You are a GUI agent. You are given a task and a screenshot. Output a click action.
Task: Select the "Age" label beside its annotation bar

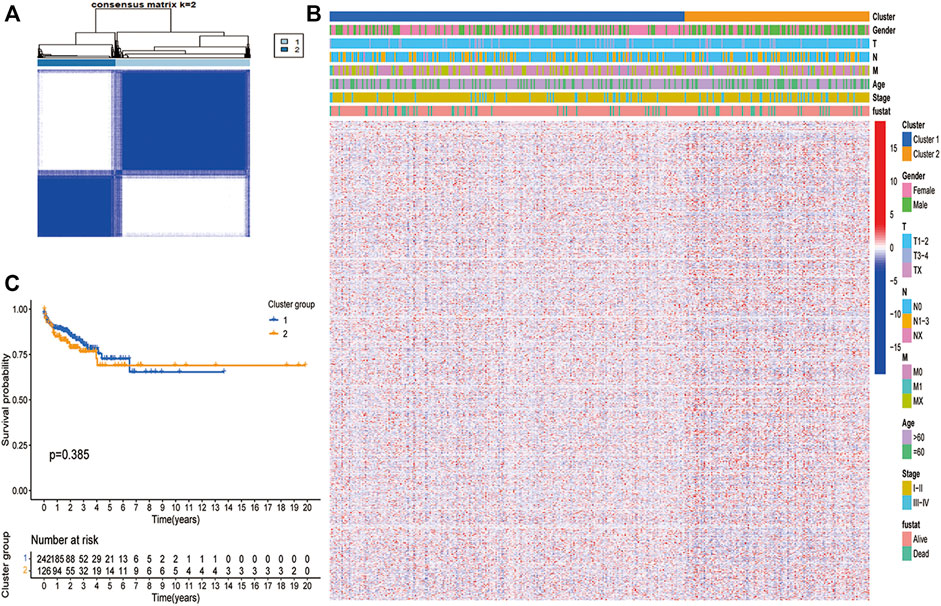[x=879, y=85]
